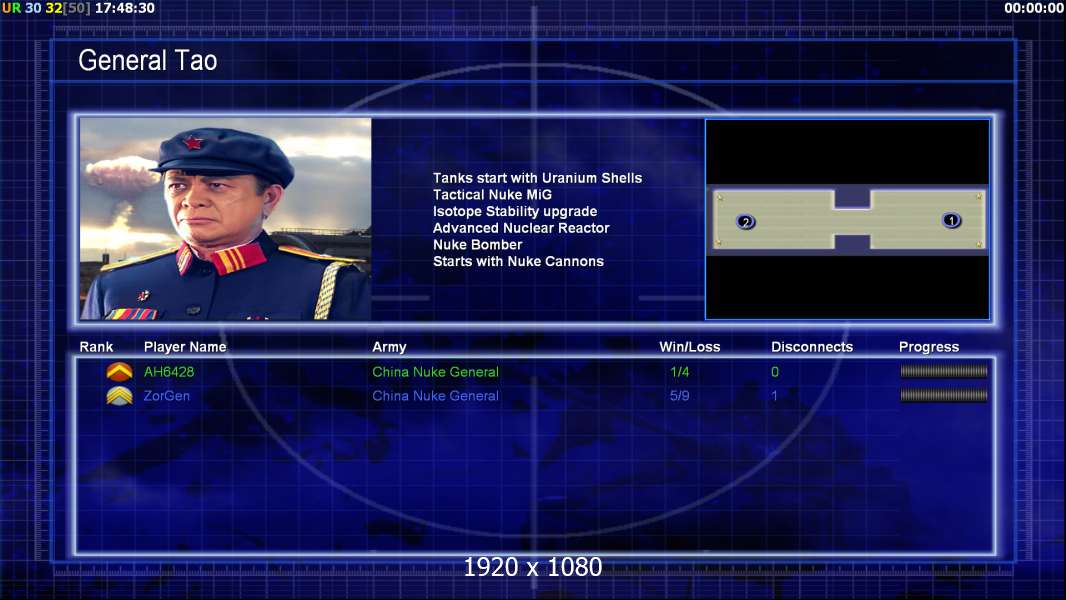Viewport: 1066px width, 600px height.
Task: Click the General Tao title heading
Action: [x=147, y=60]
